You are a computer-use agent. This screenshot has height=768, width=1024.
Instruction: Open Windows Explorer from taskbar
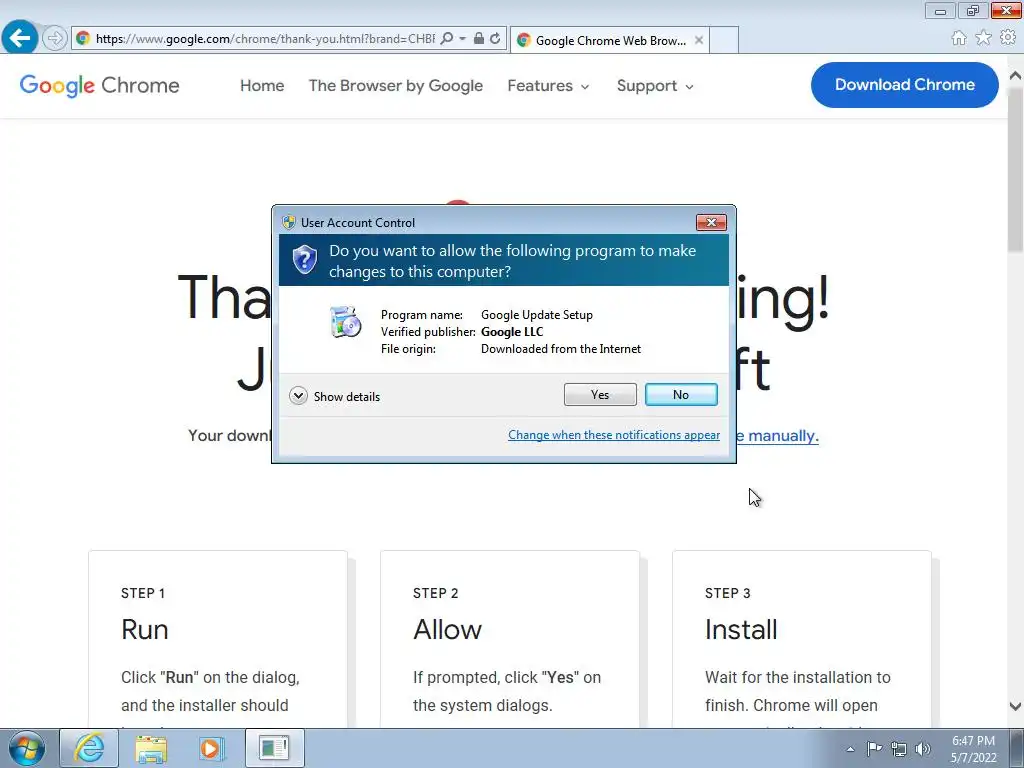point(151,748)
